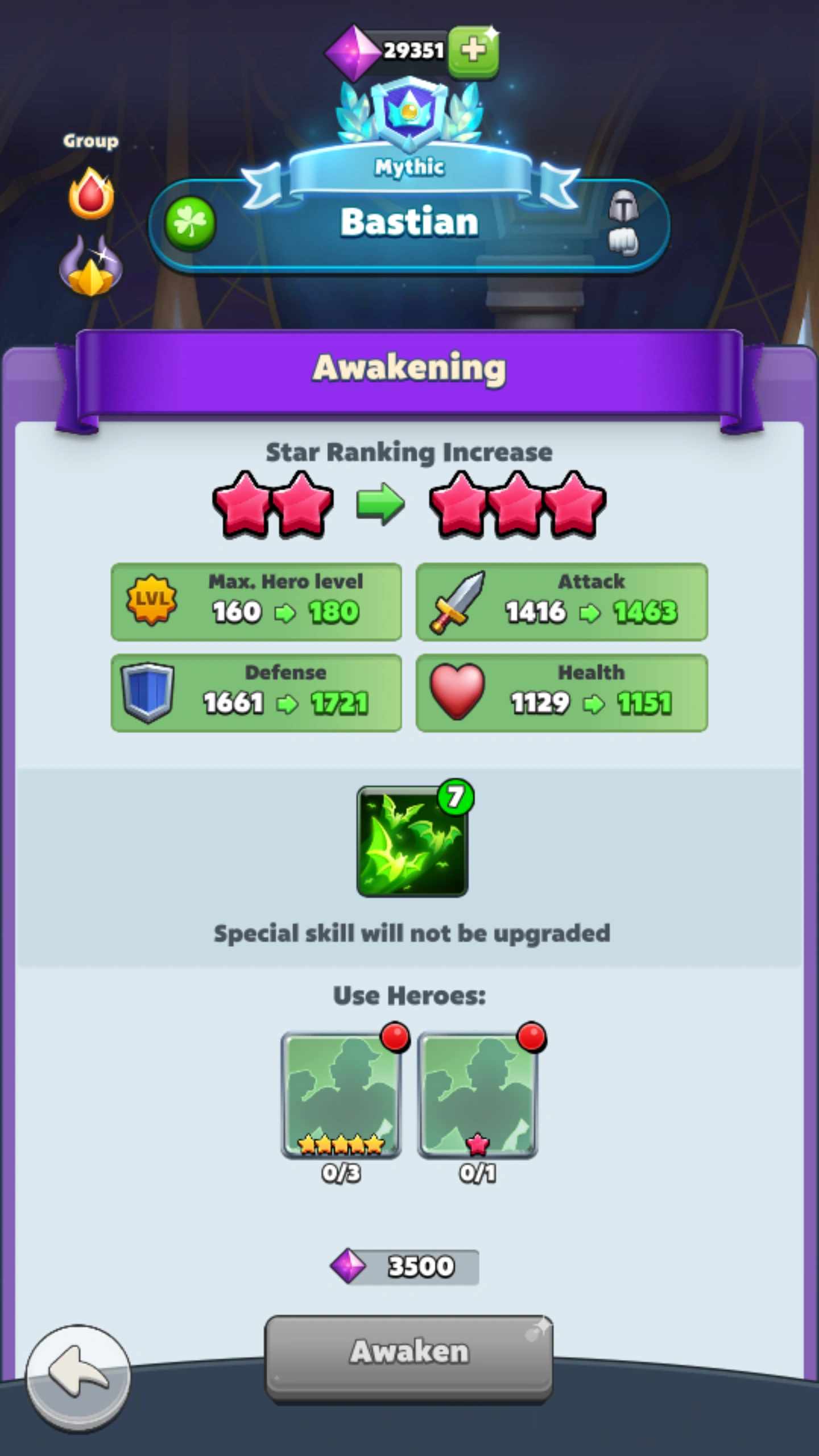Tap the Health stat panel with heart
Viewport: 819px width, 1456px height.
562,693
